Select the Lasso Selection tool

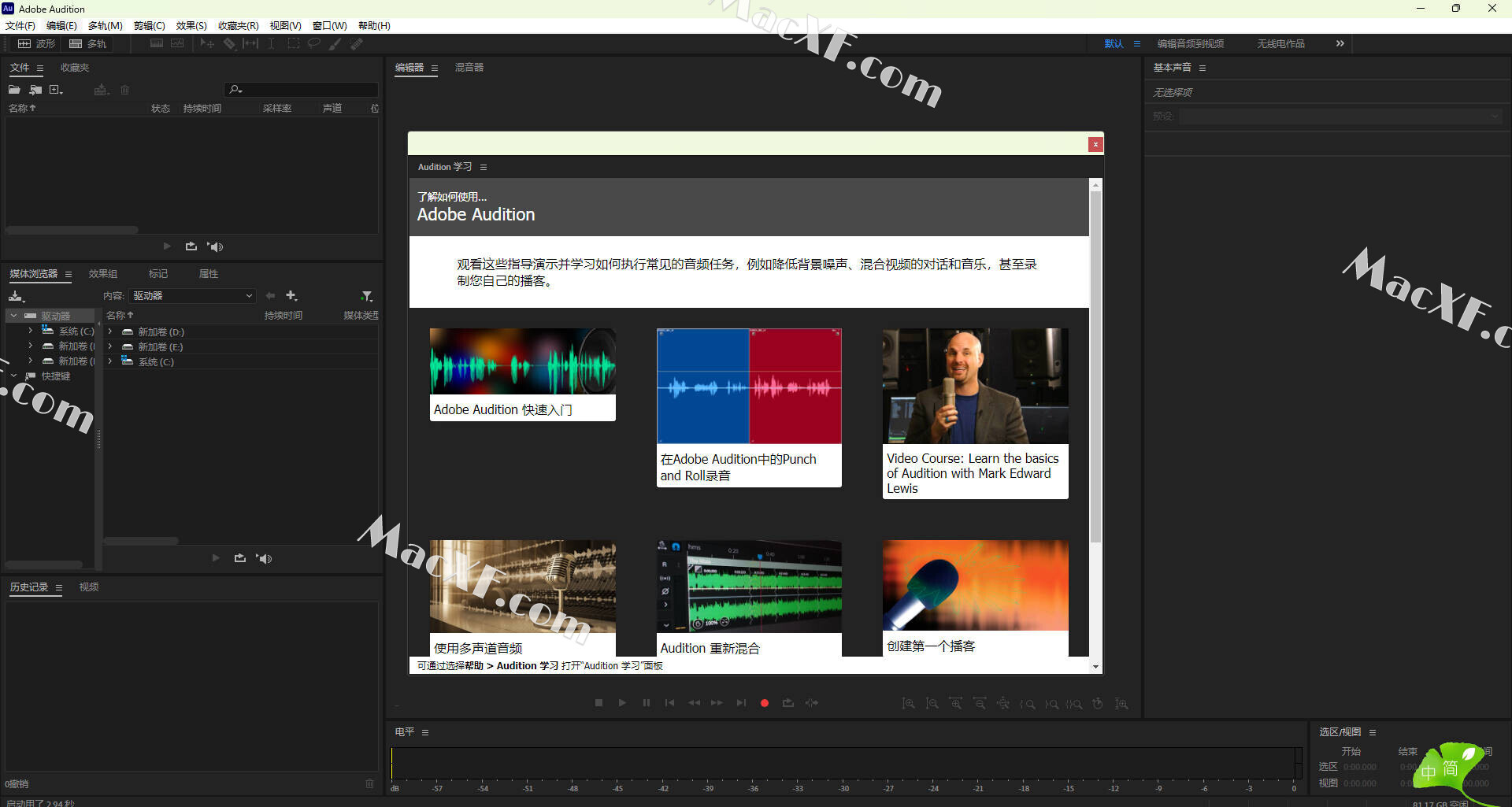pyautogui.click(x=313, y=44)
